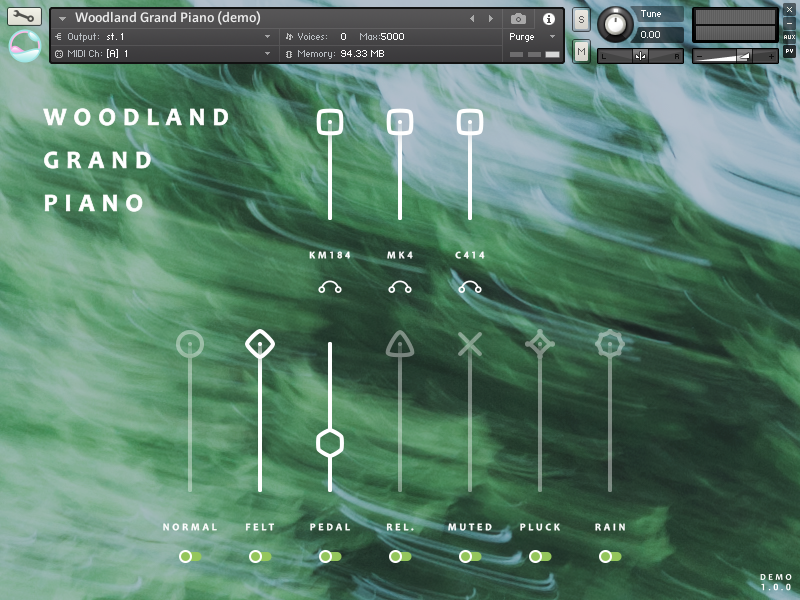Toggle the Muted layer switch

click(469, 556)
